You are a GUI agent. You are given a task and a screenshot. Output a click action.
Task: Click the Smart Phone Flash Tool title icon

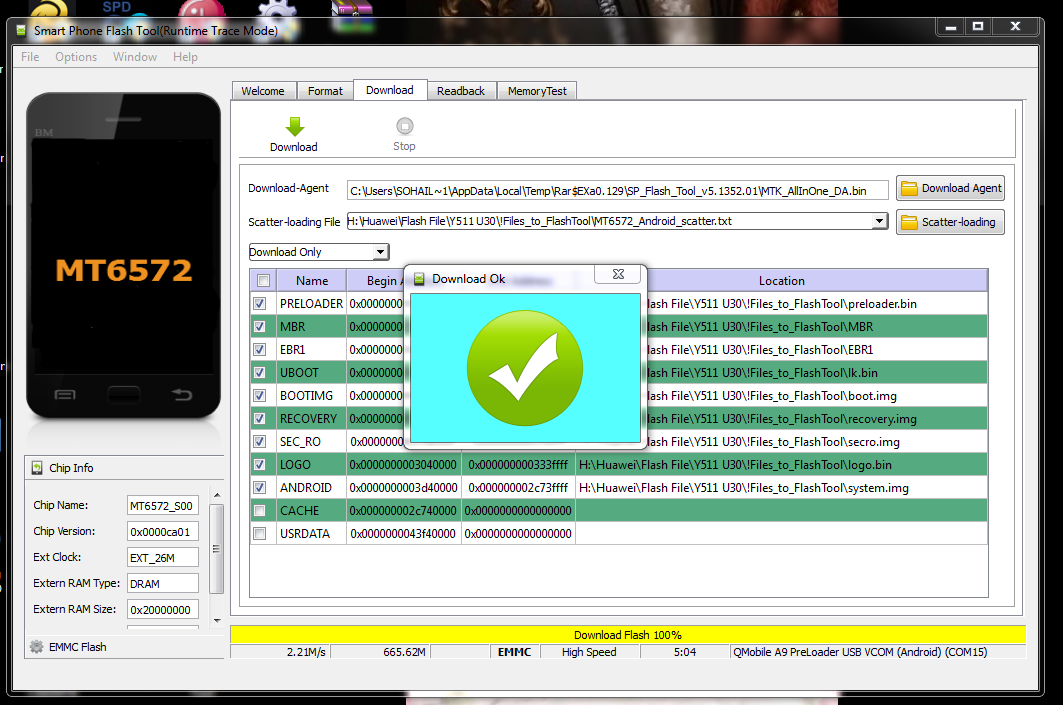click(21, 31)
